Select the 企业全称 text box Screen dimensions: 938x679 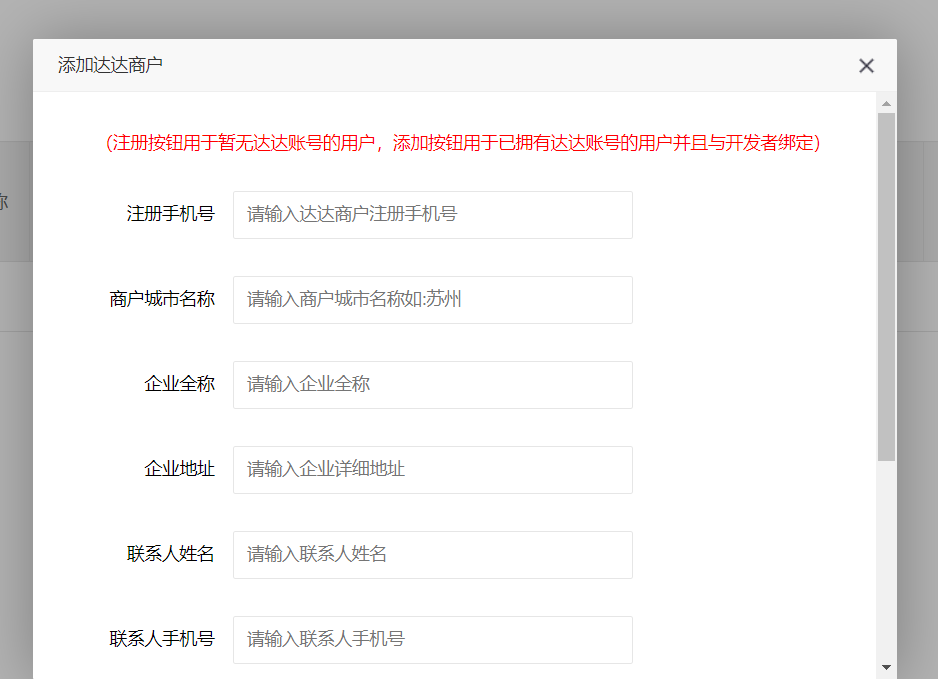433,385
